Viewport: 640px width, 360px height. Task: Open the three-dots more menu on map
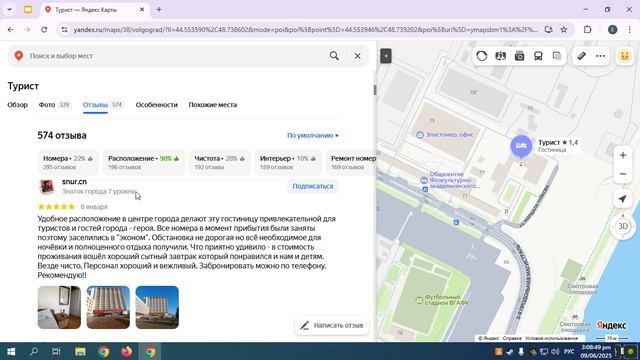(600, 56)
